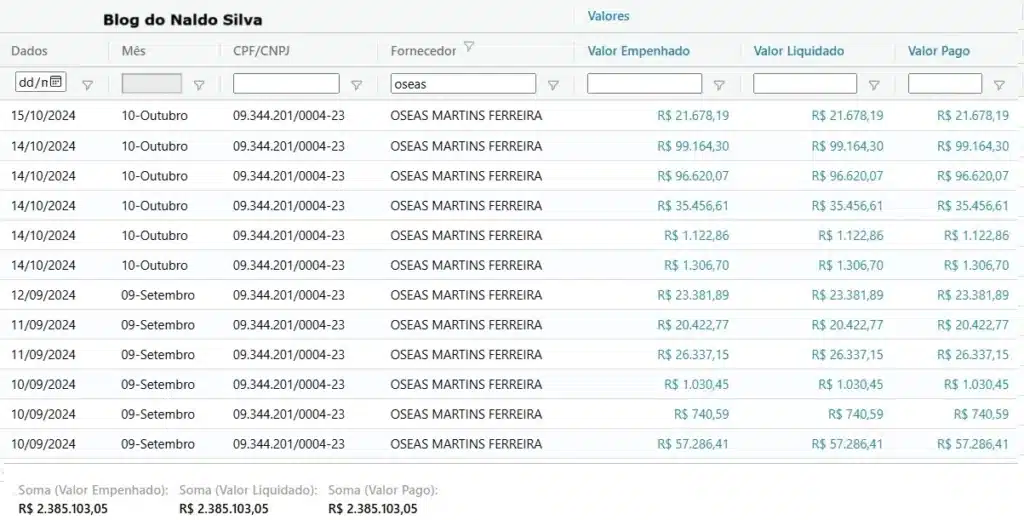Click the Soma (Valor Pago) total value
Screen dimensions: 1024x520
(372, 509)
